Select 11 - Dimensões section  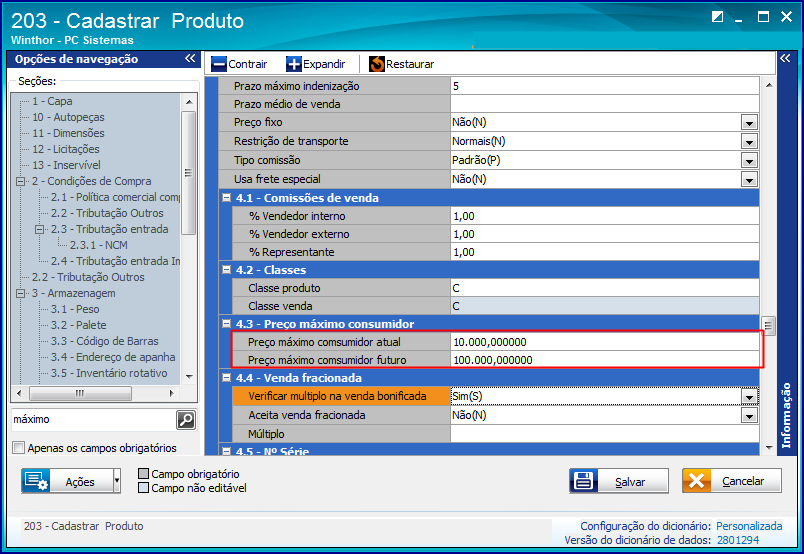(x=68, y=133)
